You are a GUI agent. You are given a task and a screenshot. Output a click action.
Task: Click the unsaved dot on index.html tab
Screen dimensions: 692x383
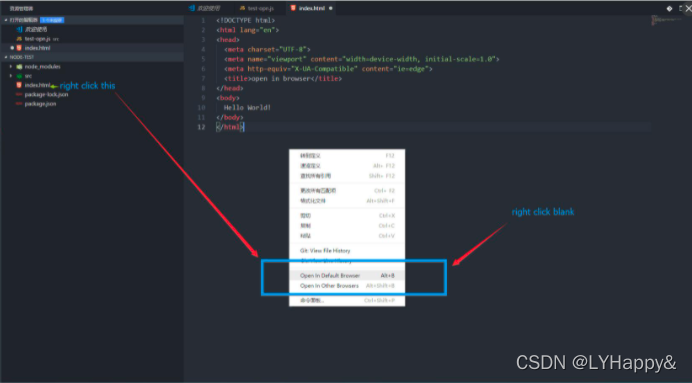click(x=330, y=8)
